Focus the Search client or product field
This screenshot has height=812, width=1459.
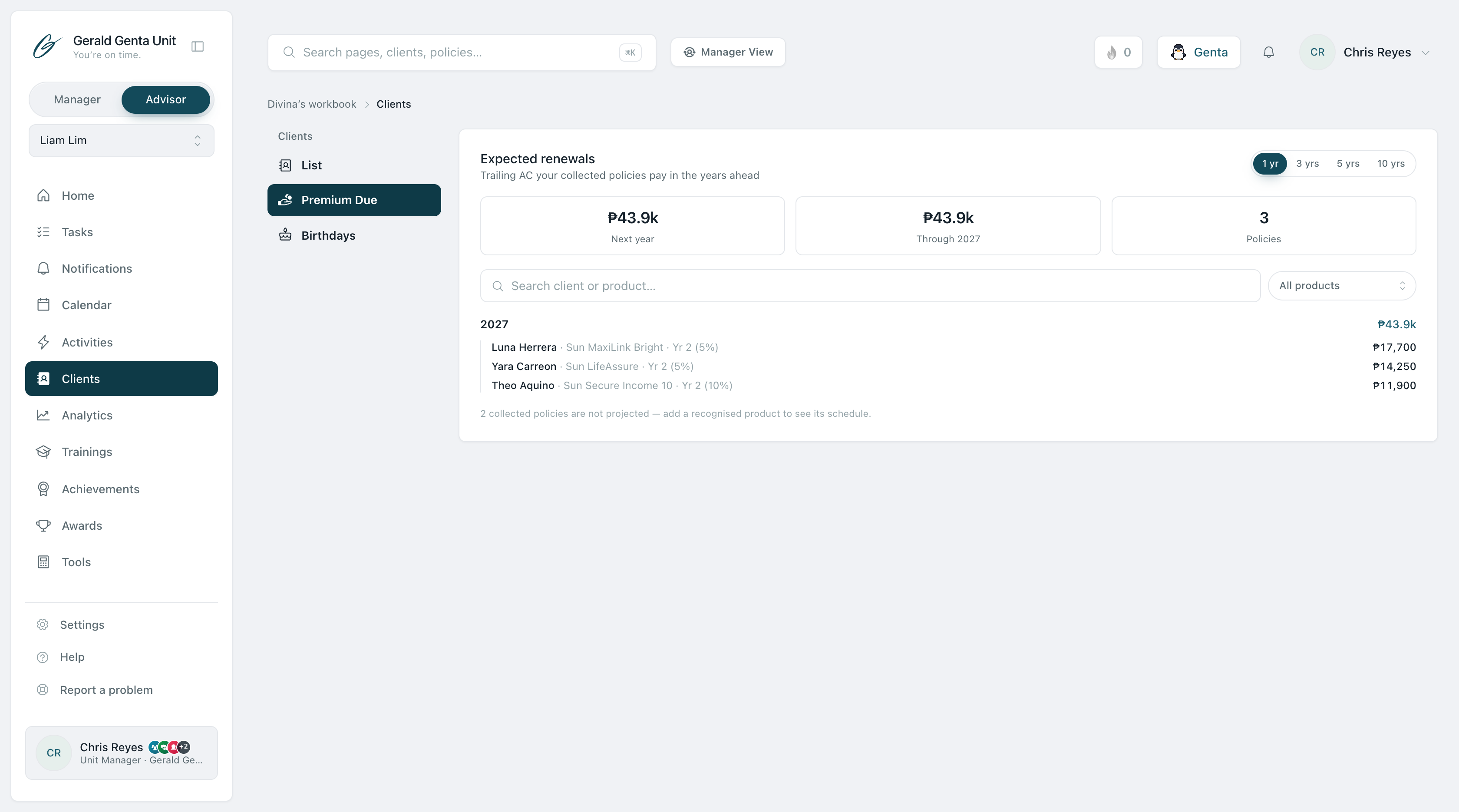coord(870,286)
